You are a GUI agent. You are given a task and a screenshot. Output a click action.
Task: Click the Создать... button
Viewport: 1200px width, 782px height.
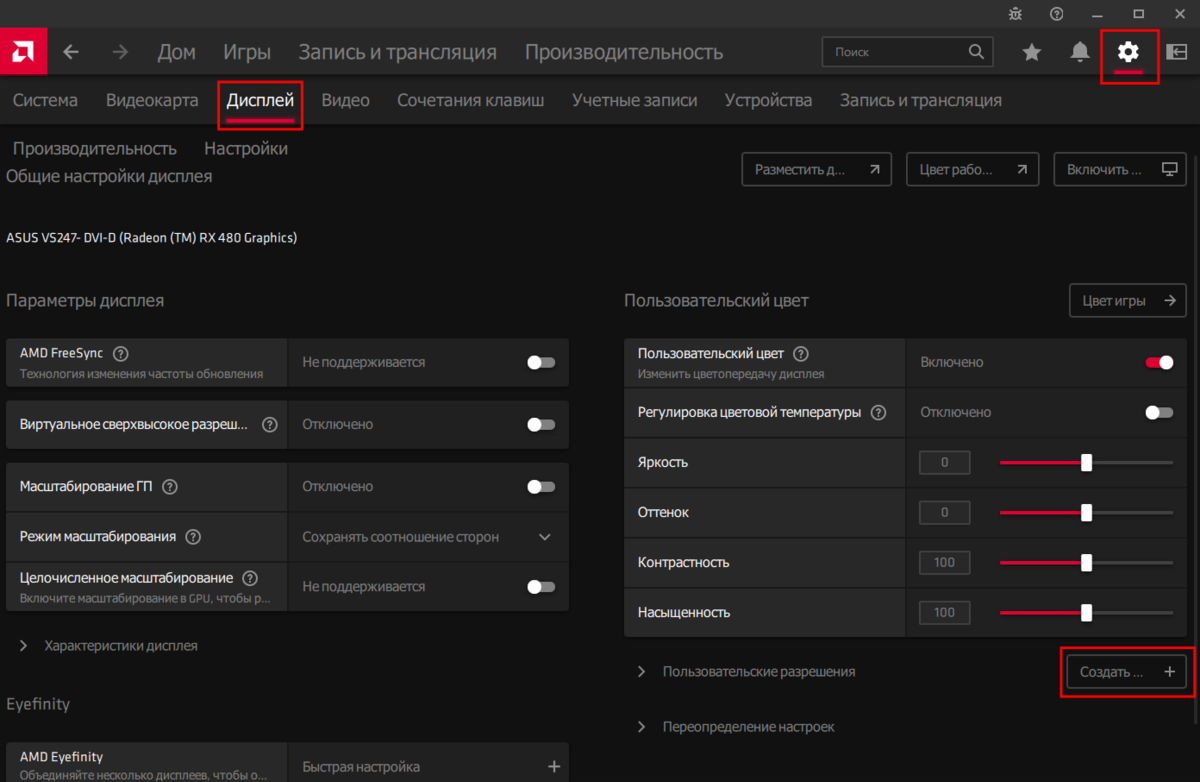[1127, 672]
